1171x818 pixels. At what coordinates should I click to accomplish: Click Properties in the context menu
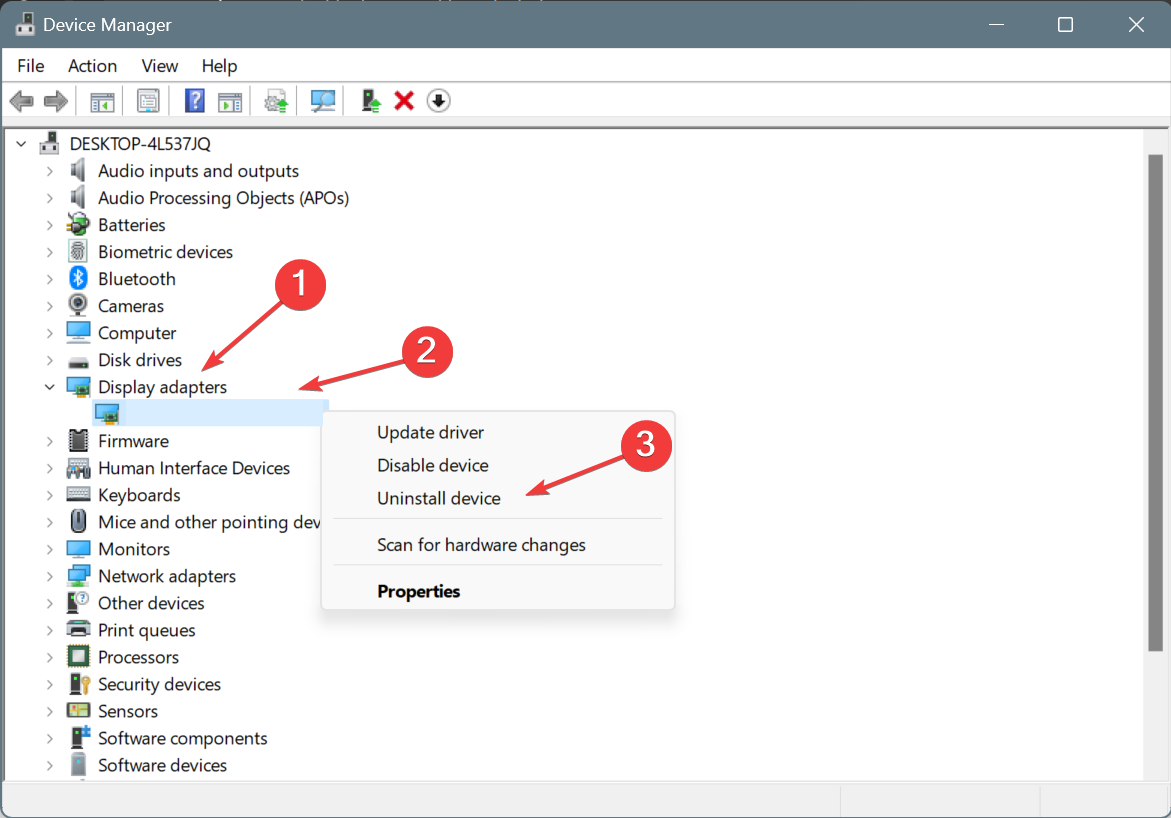pyautogui.click(x=418, y=591)
